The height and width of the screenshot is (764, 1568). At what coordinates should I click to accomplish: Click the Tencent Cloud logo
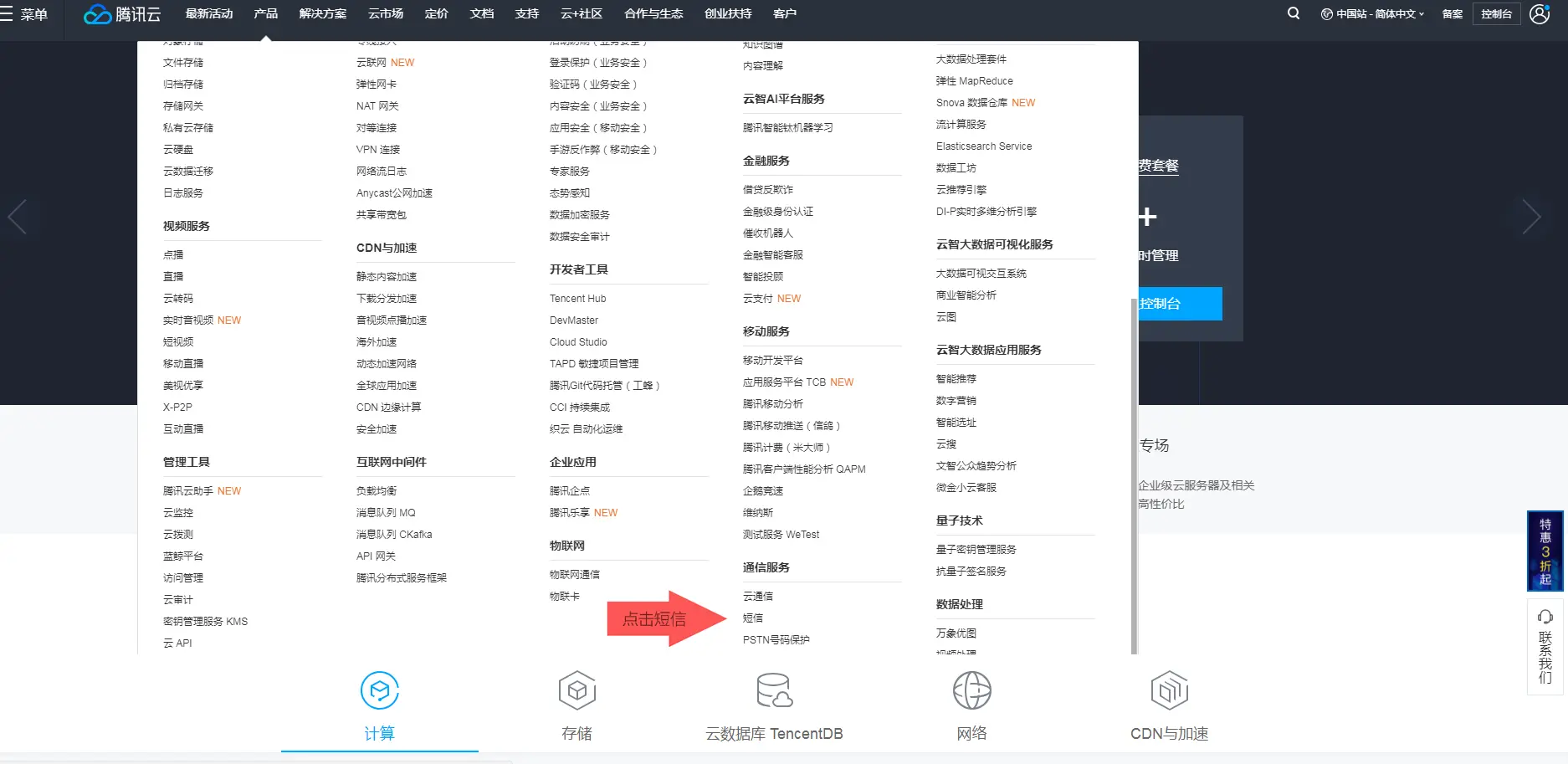[x=122, y=14]
